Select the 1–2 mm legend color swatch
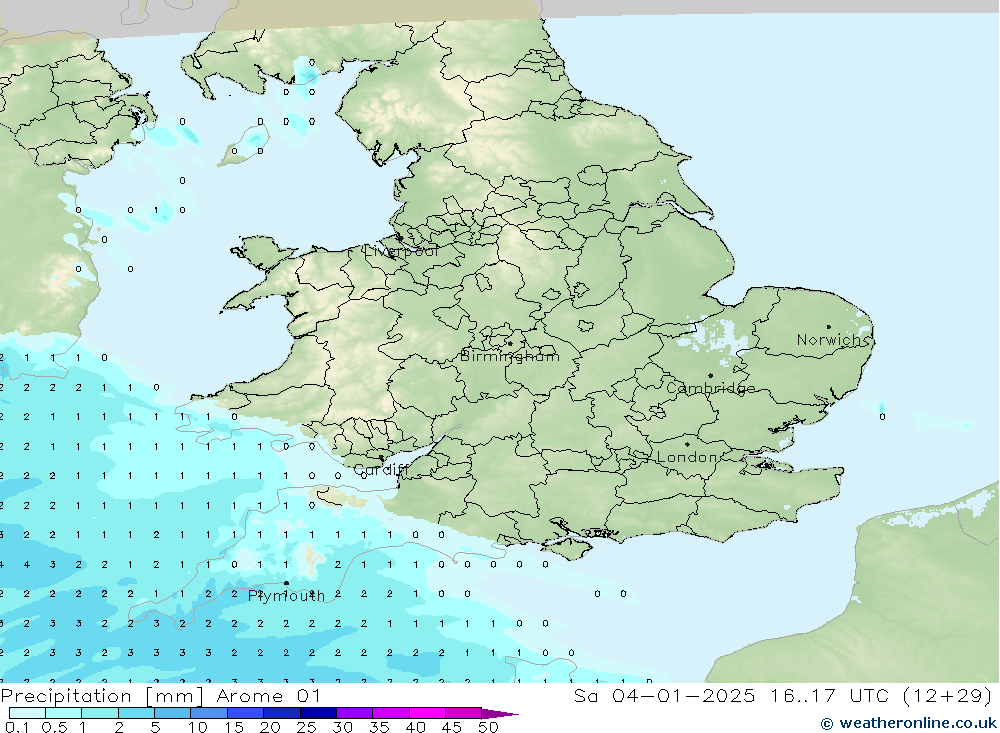This screenshot has width=1000, height=733. pyautogui.click(x=100, y=713)
